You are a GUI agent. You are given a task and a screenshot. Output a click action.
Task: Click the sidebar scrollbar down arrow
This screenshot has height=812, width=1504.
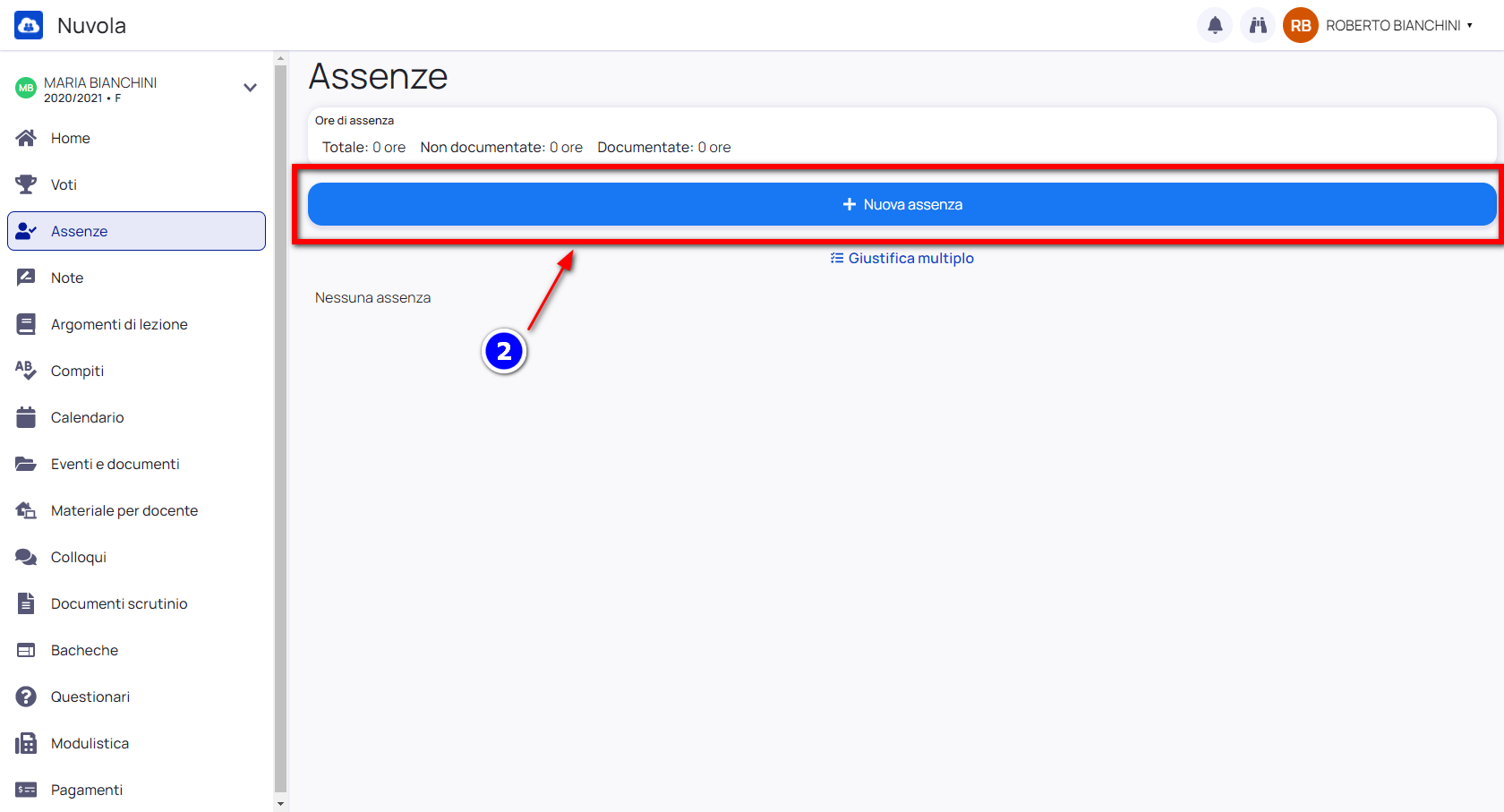tap(280, 804)
